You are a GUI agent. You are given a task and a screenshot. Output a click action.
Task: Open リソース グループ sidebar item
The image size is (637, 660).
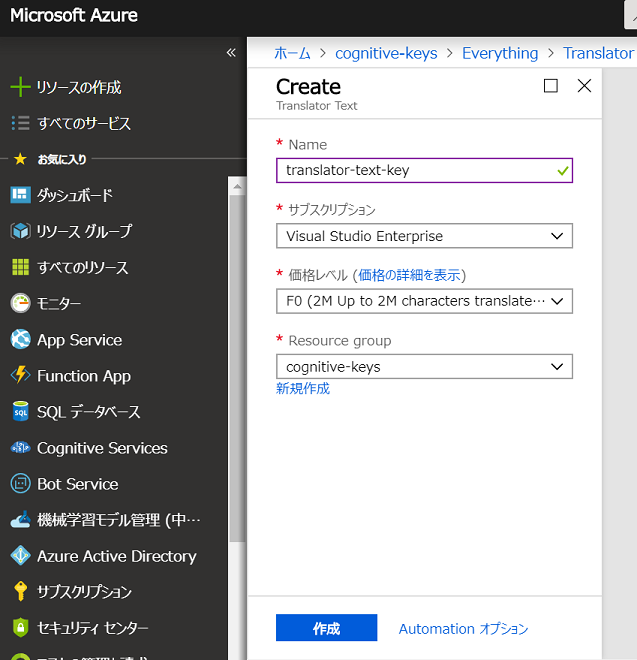pos(85,231)
